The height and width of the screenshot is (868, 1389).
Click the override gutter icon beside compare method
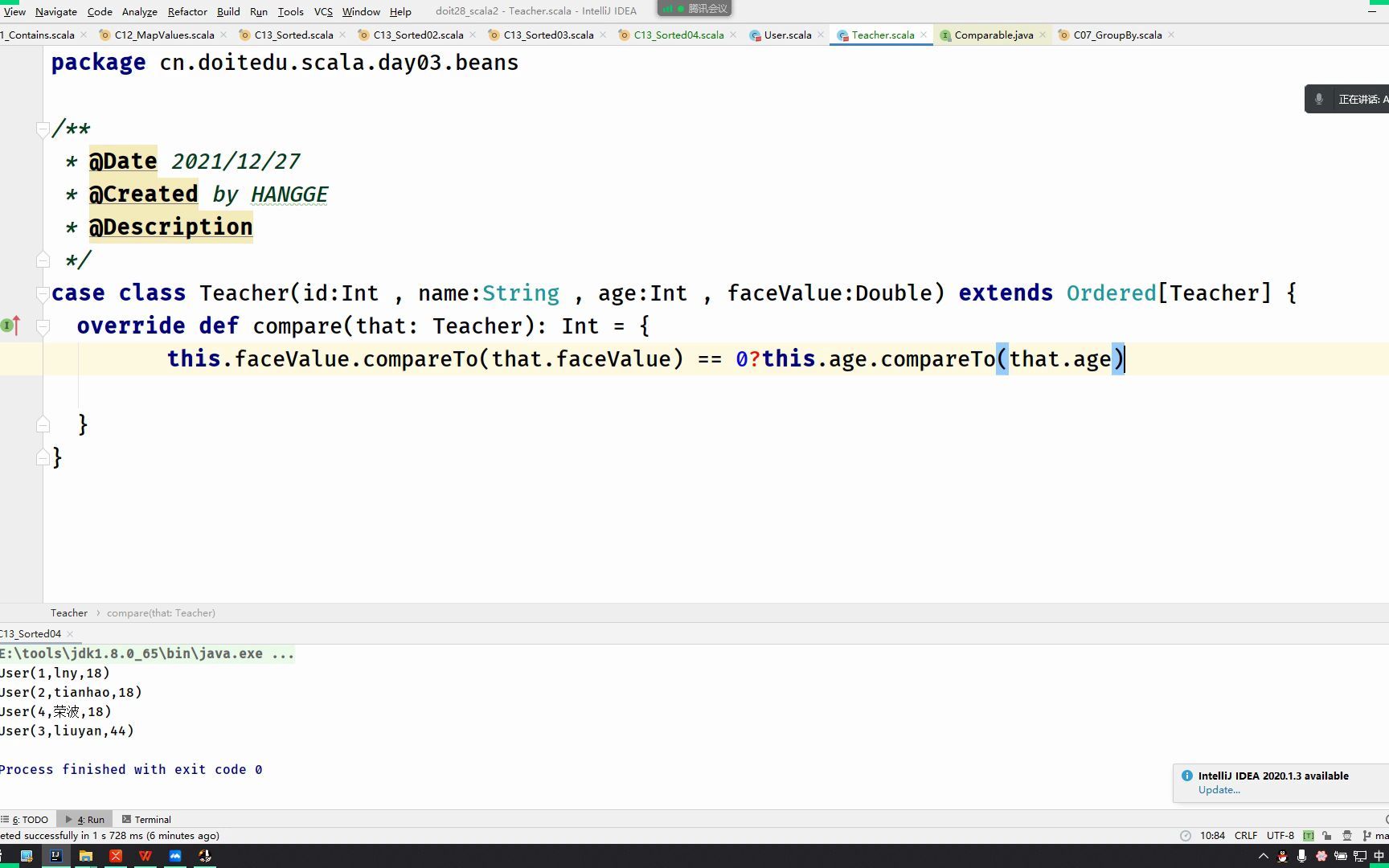click(10, 325)
